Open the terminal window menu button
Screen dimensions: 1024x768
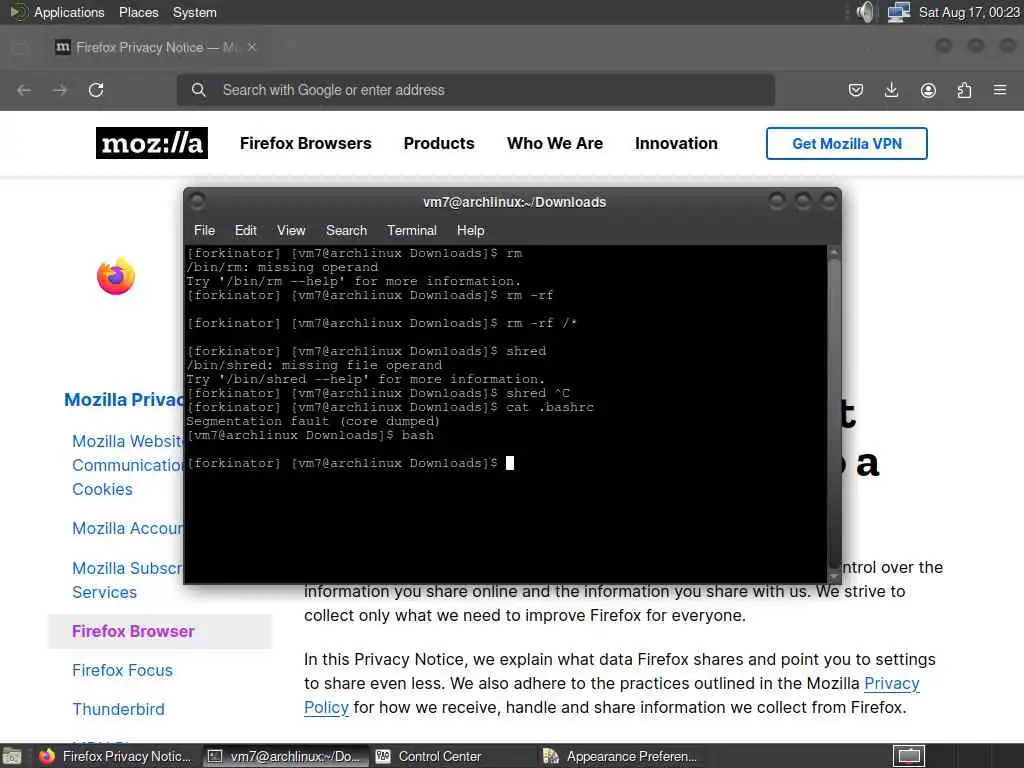coord(197,201)
